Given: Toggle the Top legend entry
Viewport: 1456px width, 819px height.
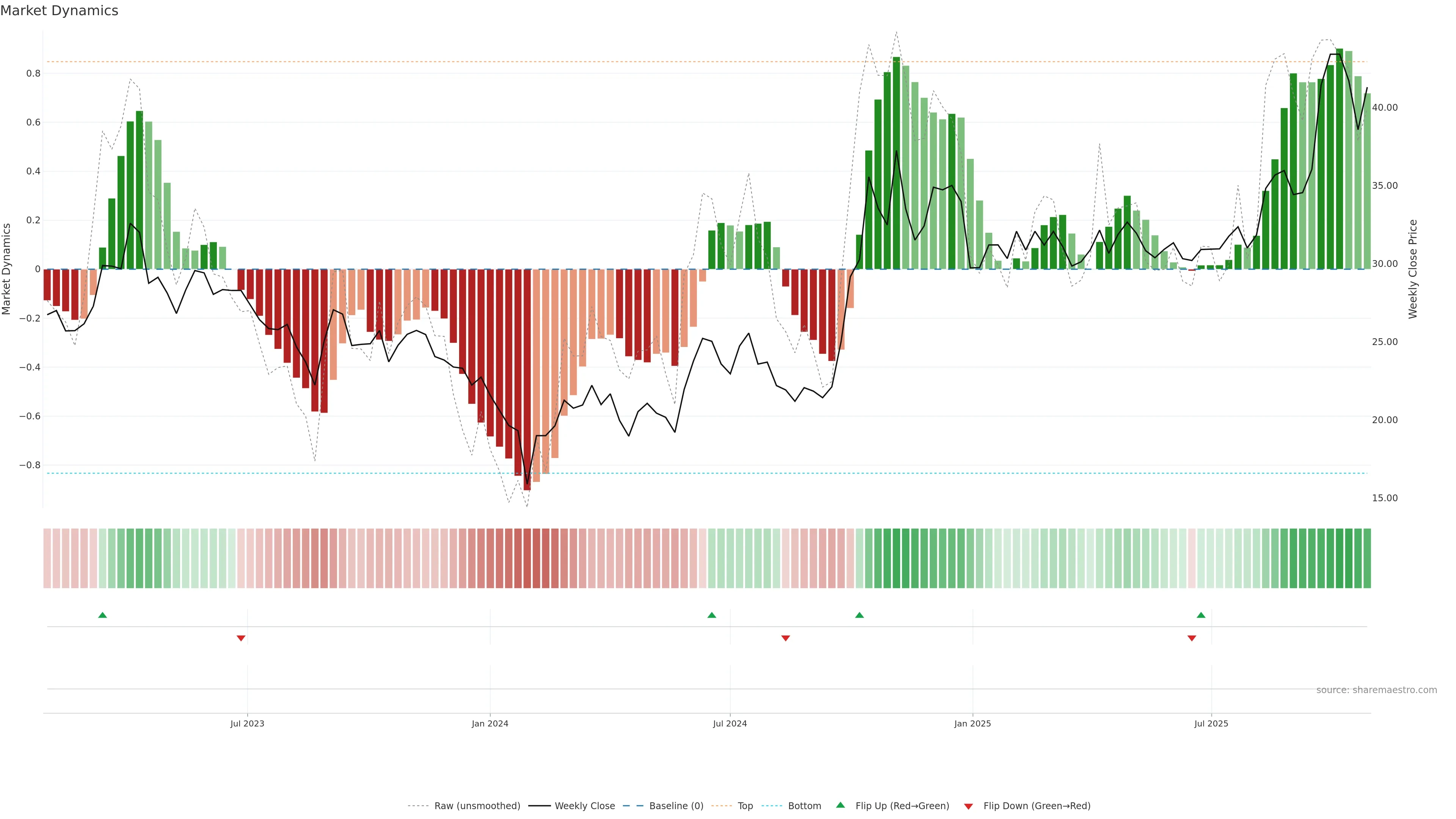Looking at the screenshot, I should 745,805.
